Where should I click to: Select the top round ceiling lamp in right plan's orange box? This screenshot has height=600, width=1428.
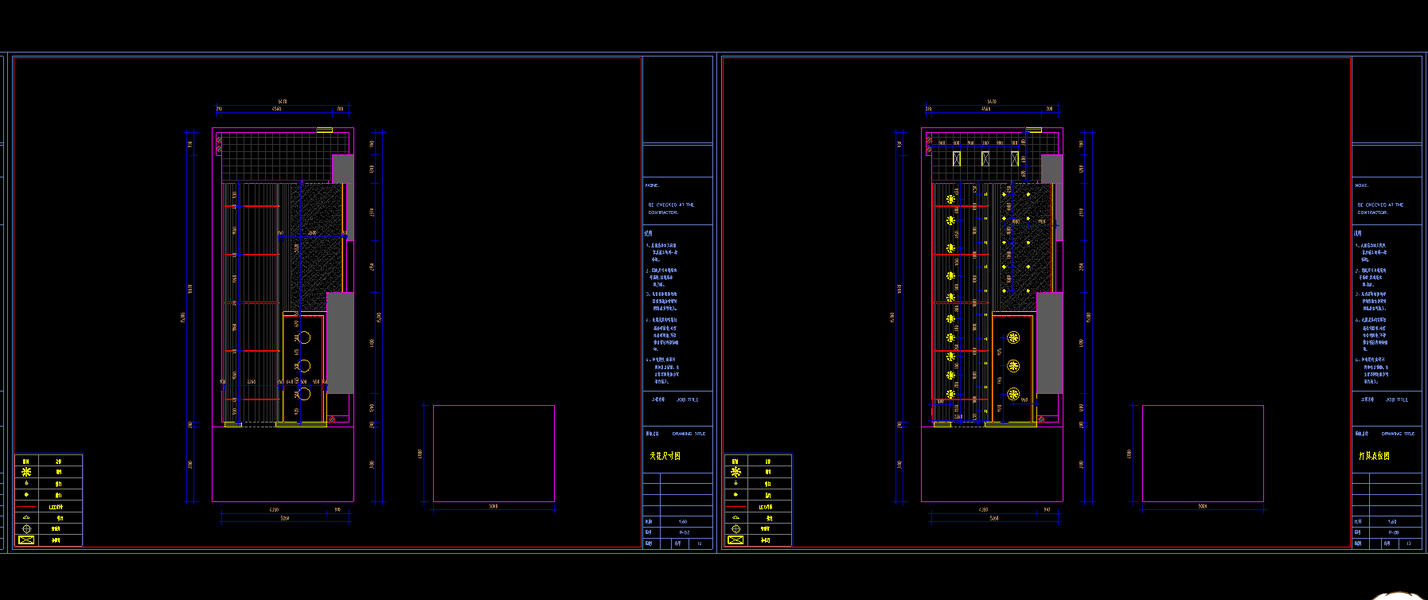tap(1014, 337)
